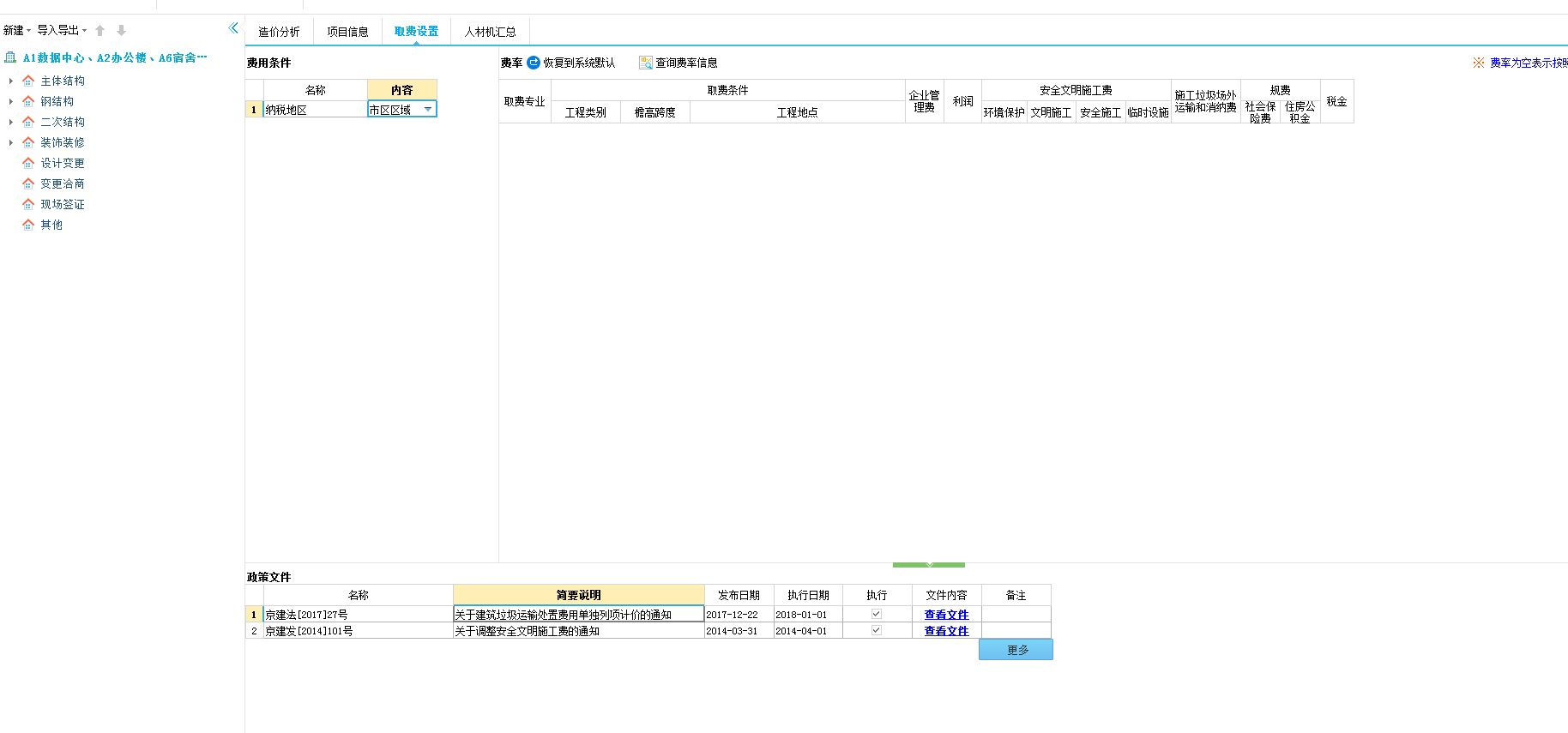Open 查看文件 link for 京建发[2014]101号

(946, 631)
